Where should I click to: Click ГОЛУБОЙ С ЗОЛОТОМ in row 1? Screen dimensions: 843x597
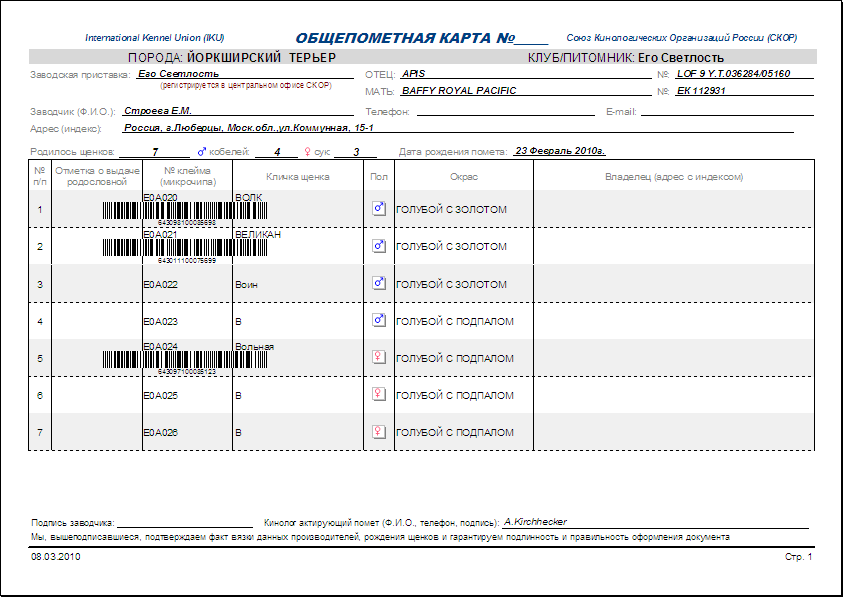tap(451, 209)
